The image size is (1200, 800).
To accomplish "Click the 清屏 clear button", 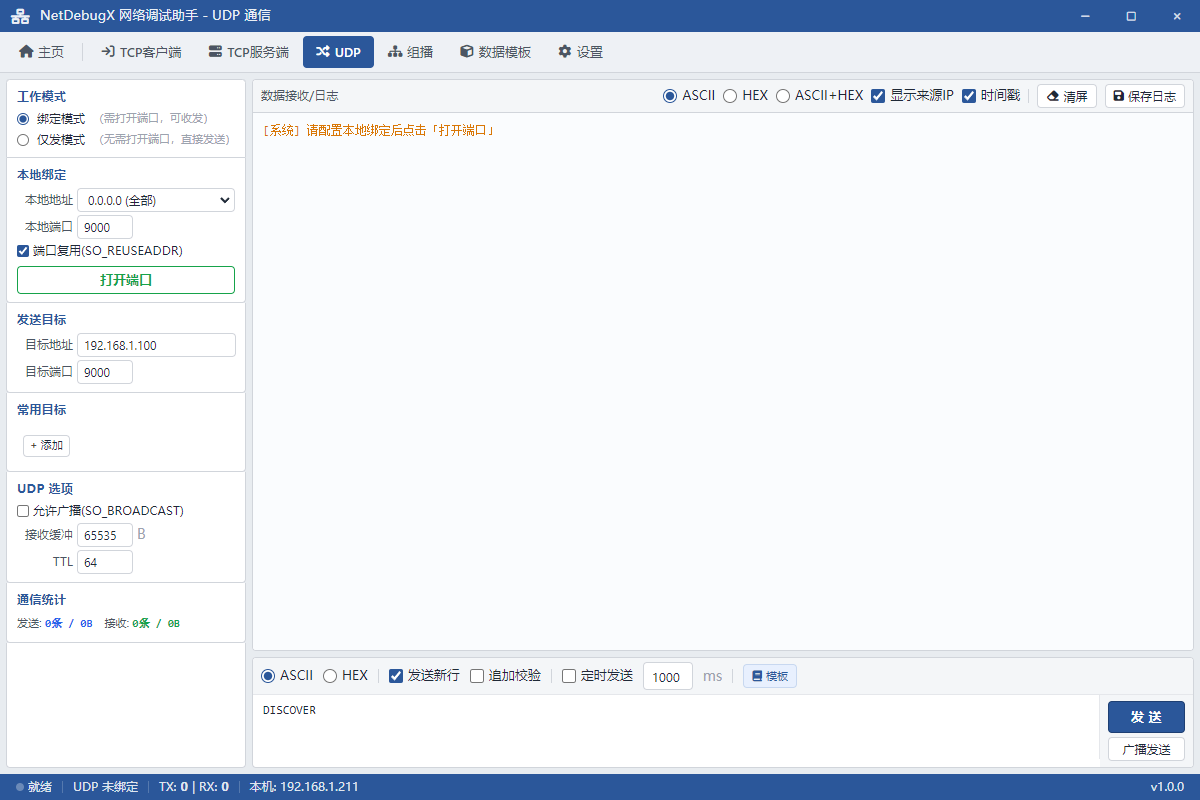I will [x=1067, y=96].
